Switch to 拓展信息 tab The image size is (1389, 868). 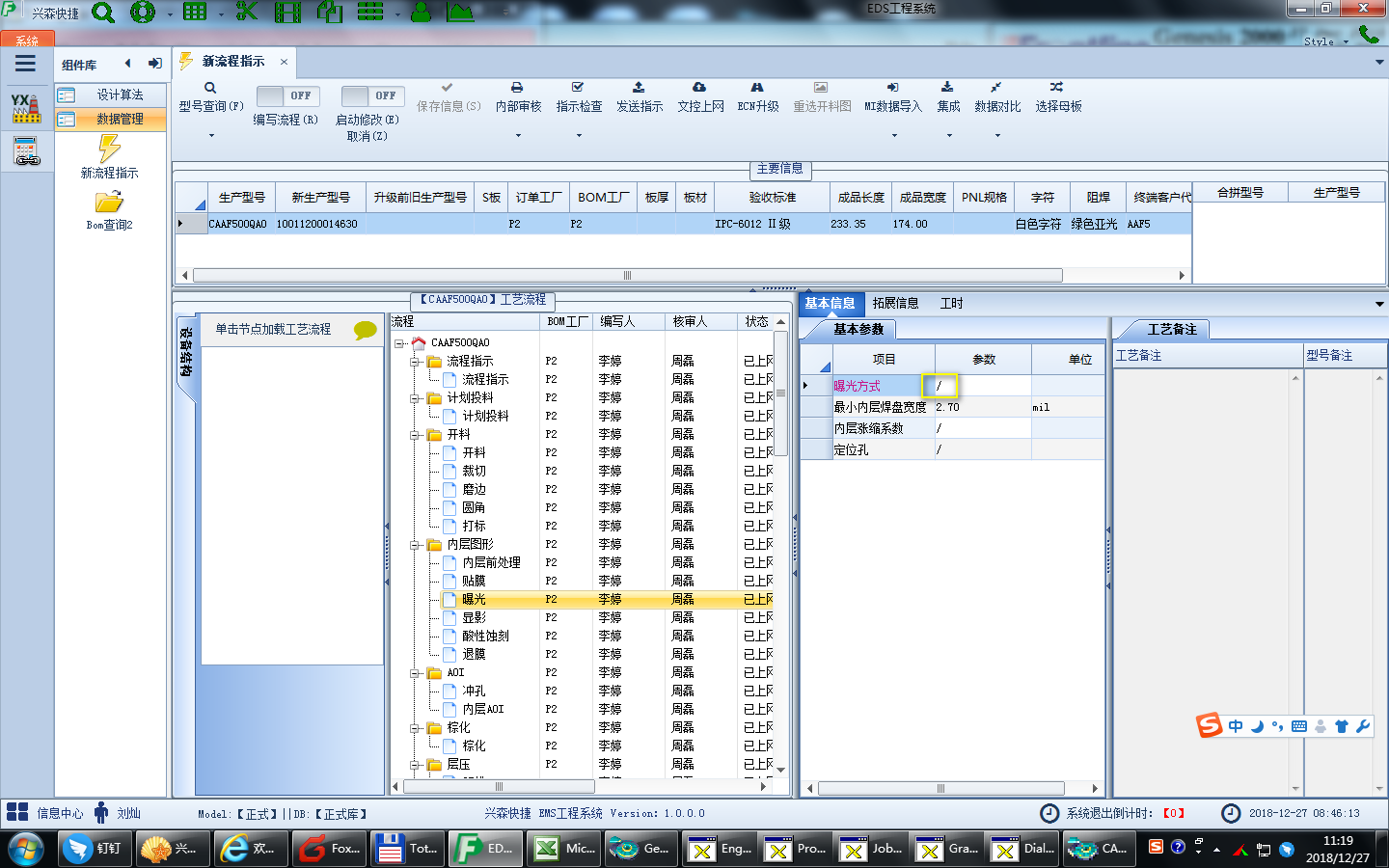895,303
